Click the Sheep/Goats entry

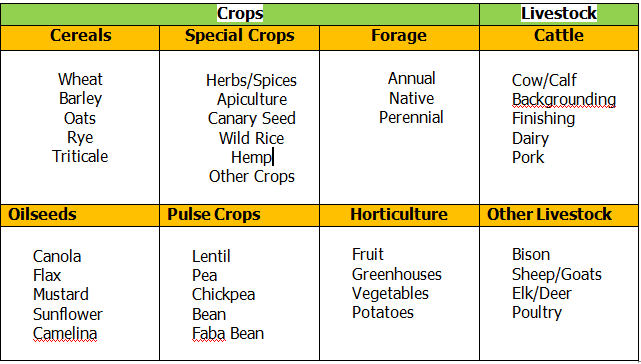click(557, 274)
